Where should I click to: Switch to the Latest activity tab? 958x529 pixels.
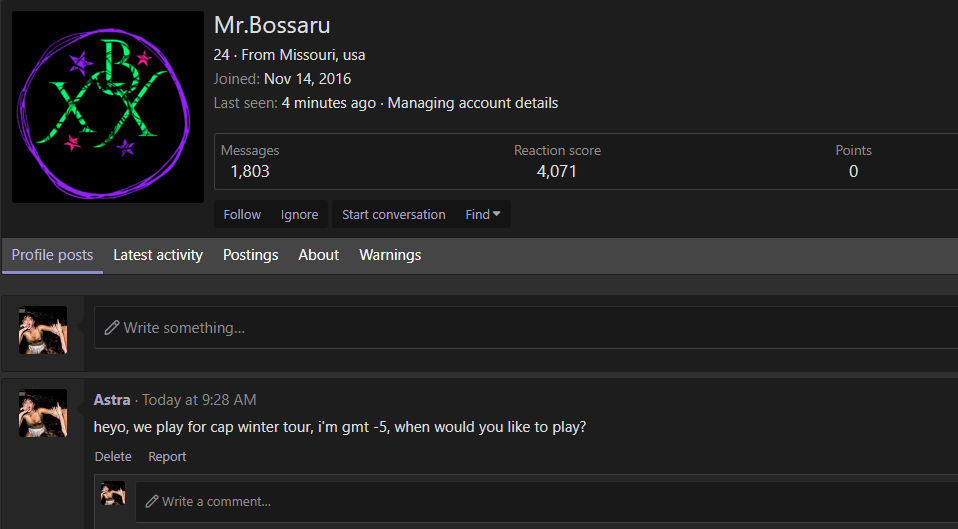click(x=158, y=255)
